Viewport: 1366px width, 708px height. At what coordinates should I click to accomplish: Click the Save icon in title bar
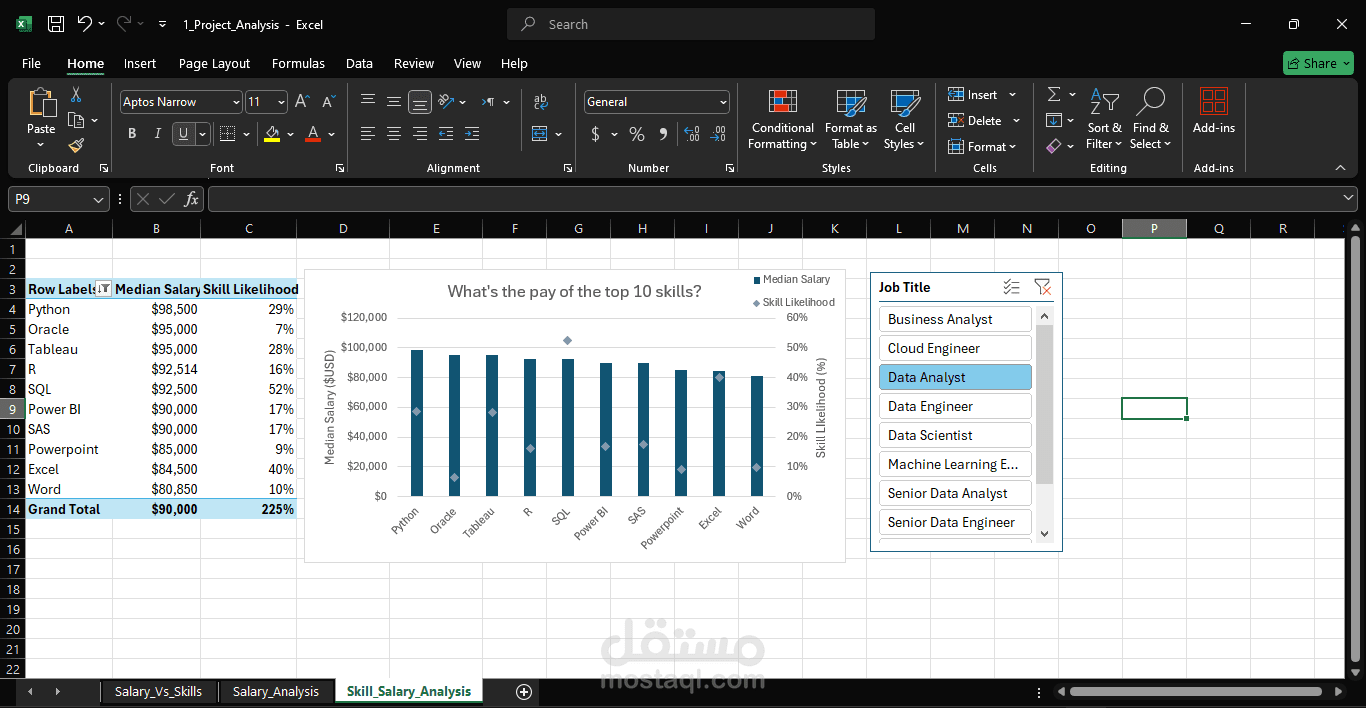(x=56, y=24)
